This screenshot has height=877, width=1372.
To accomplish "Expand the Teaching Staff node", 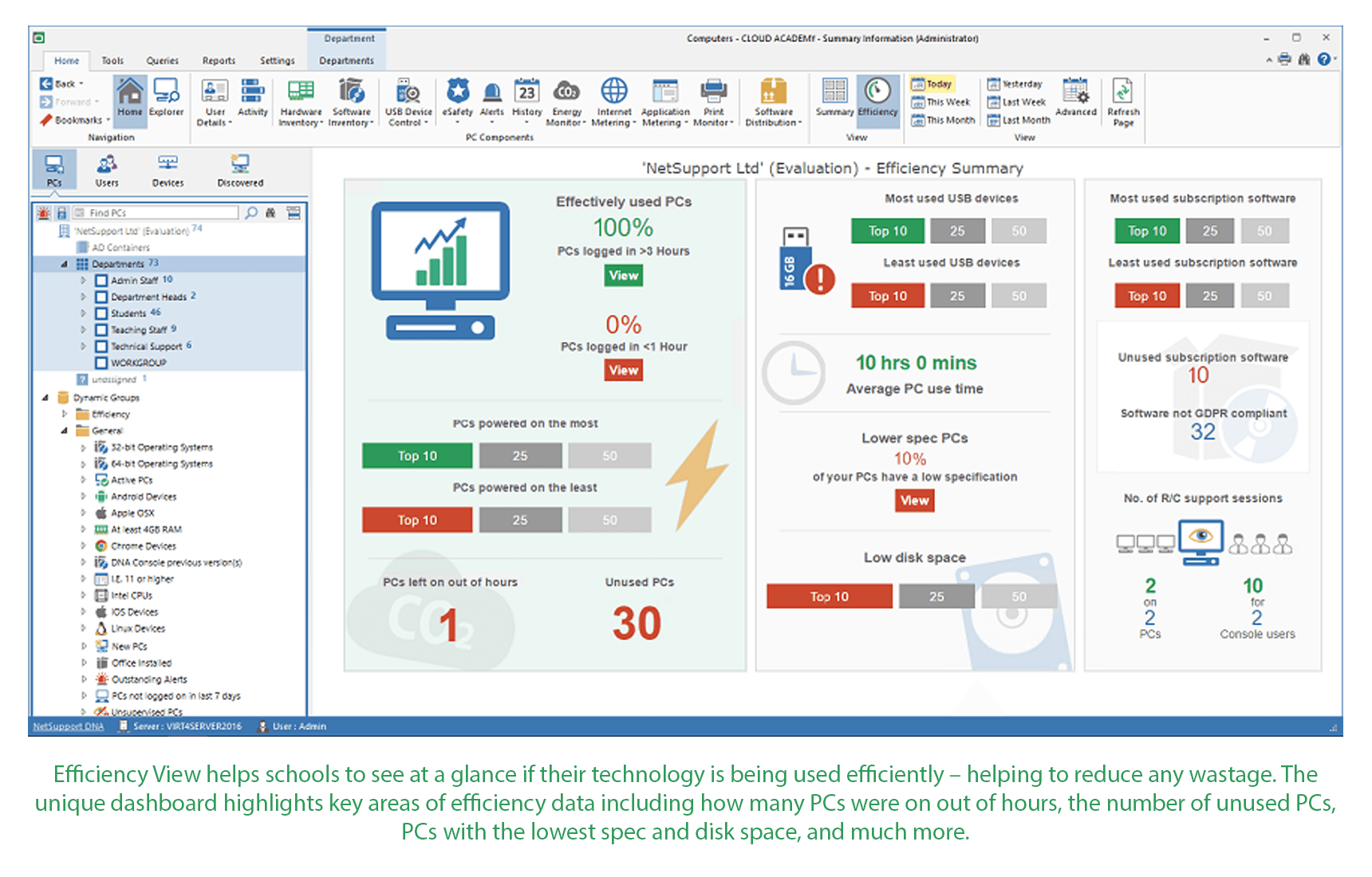I will [x=84, y=329].
